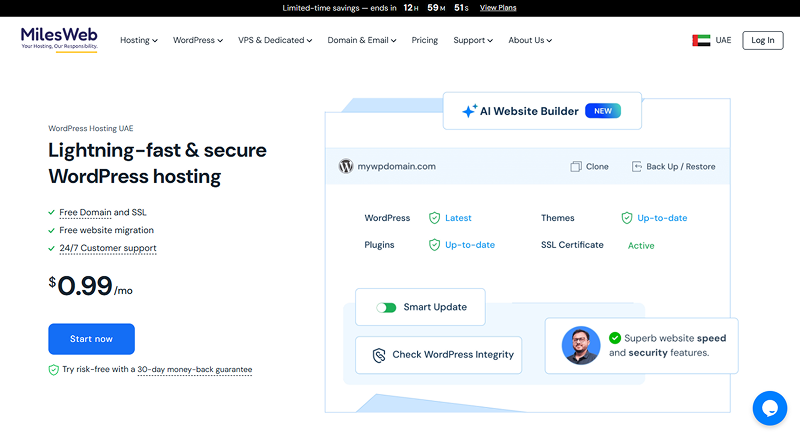Expand the WordPress dropdown menu
Screen dimensions: 800x445
tap(198, 40)
